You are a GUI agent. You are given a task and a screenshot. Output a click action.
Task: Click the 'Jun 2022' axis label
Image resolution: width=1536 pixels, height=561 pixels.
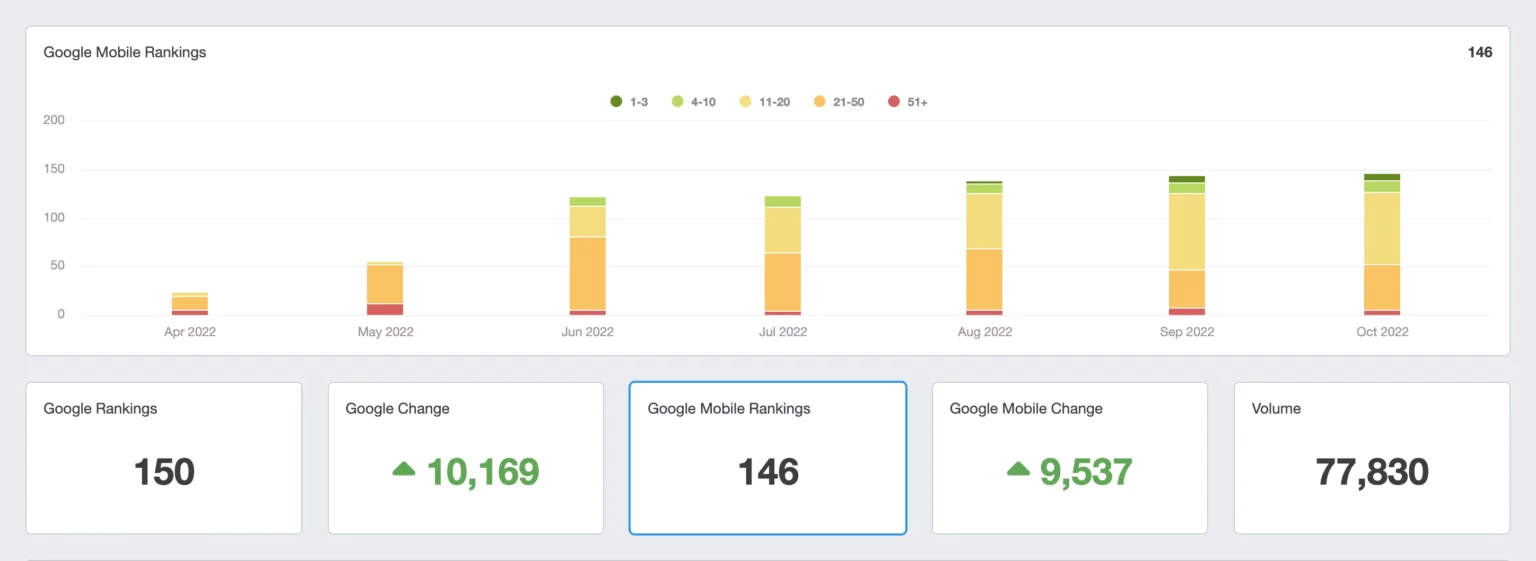pyautogui.click(x=588, y=332)
